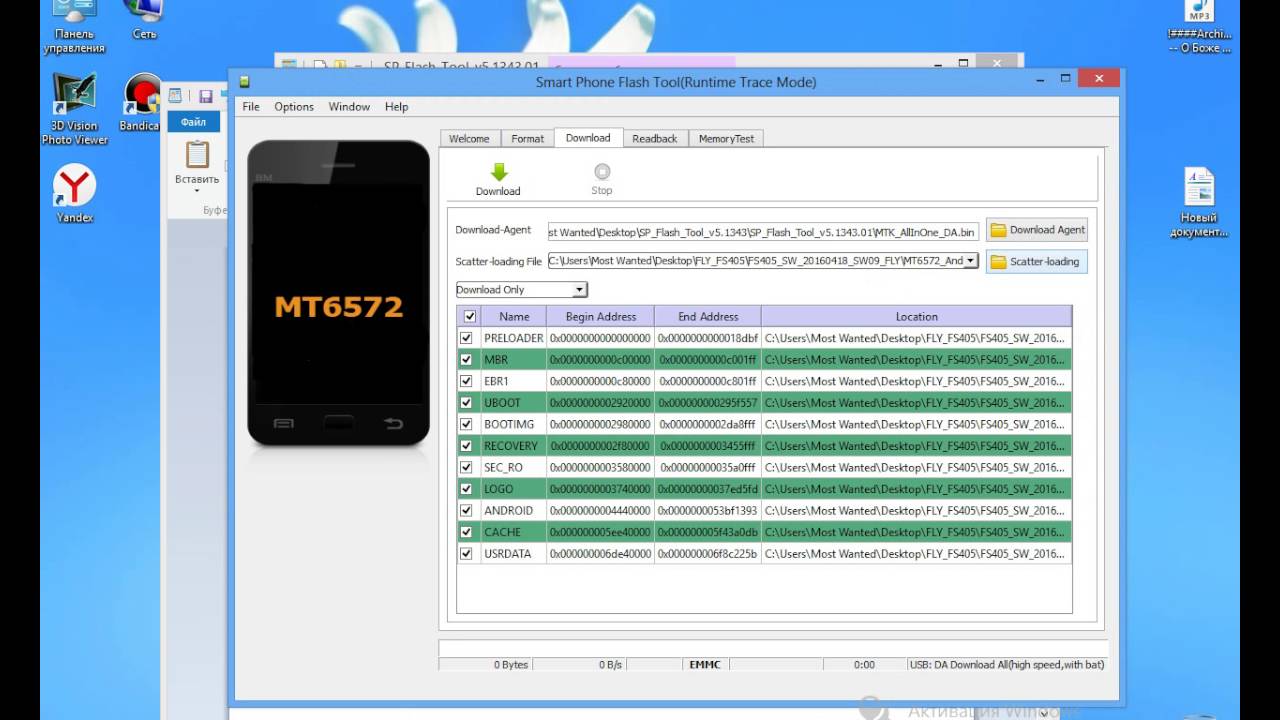The width and height of the screenshot is (1280, 720).
Task: Uncheck the SEC_RO checkbox
Action: click(x=466, y=467)
